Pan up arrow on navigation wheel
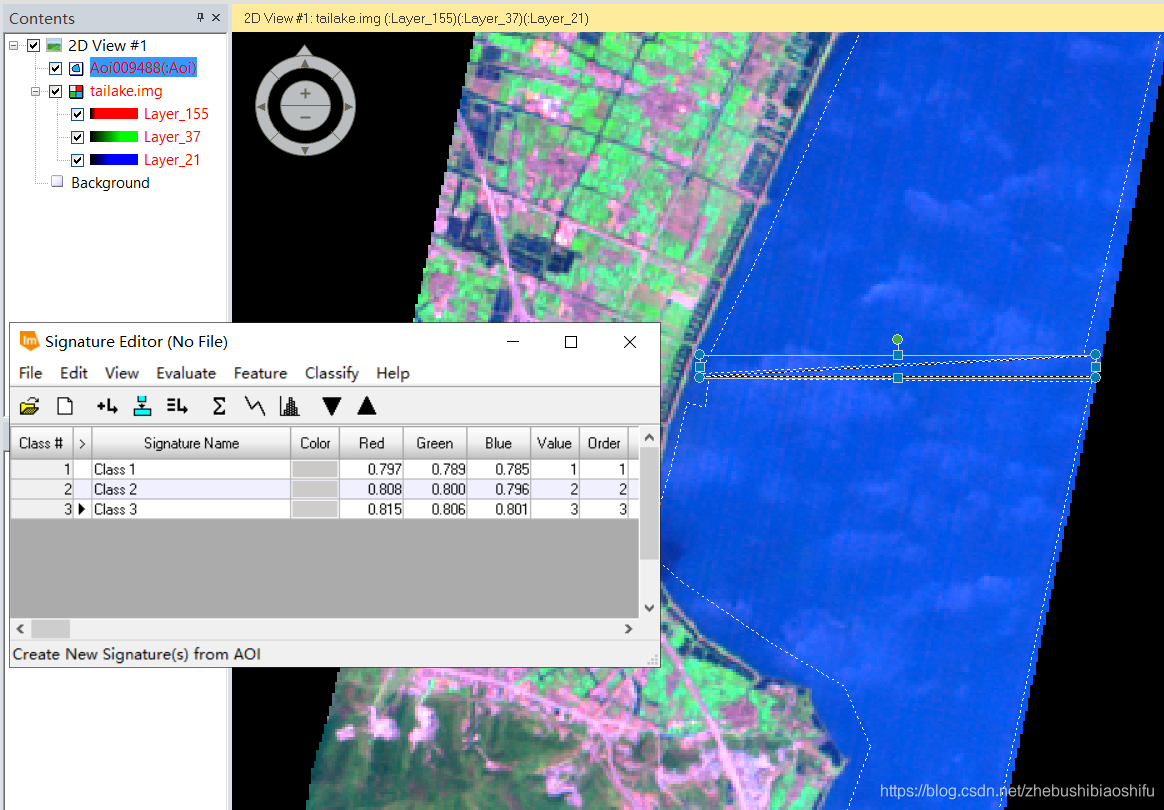This screenshot has height=810, width=1164. point(304,62)
